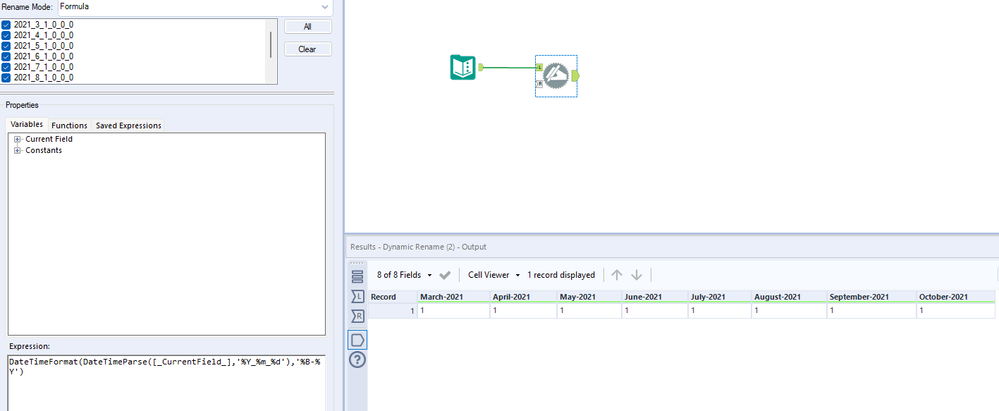This screenshot has width=999, height=411.
Task: Uncheck the 2021_3_1_0_0_0 field
Action: (x=6, y=25)
